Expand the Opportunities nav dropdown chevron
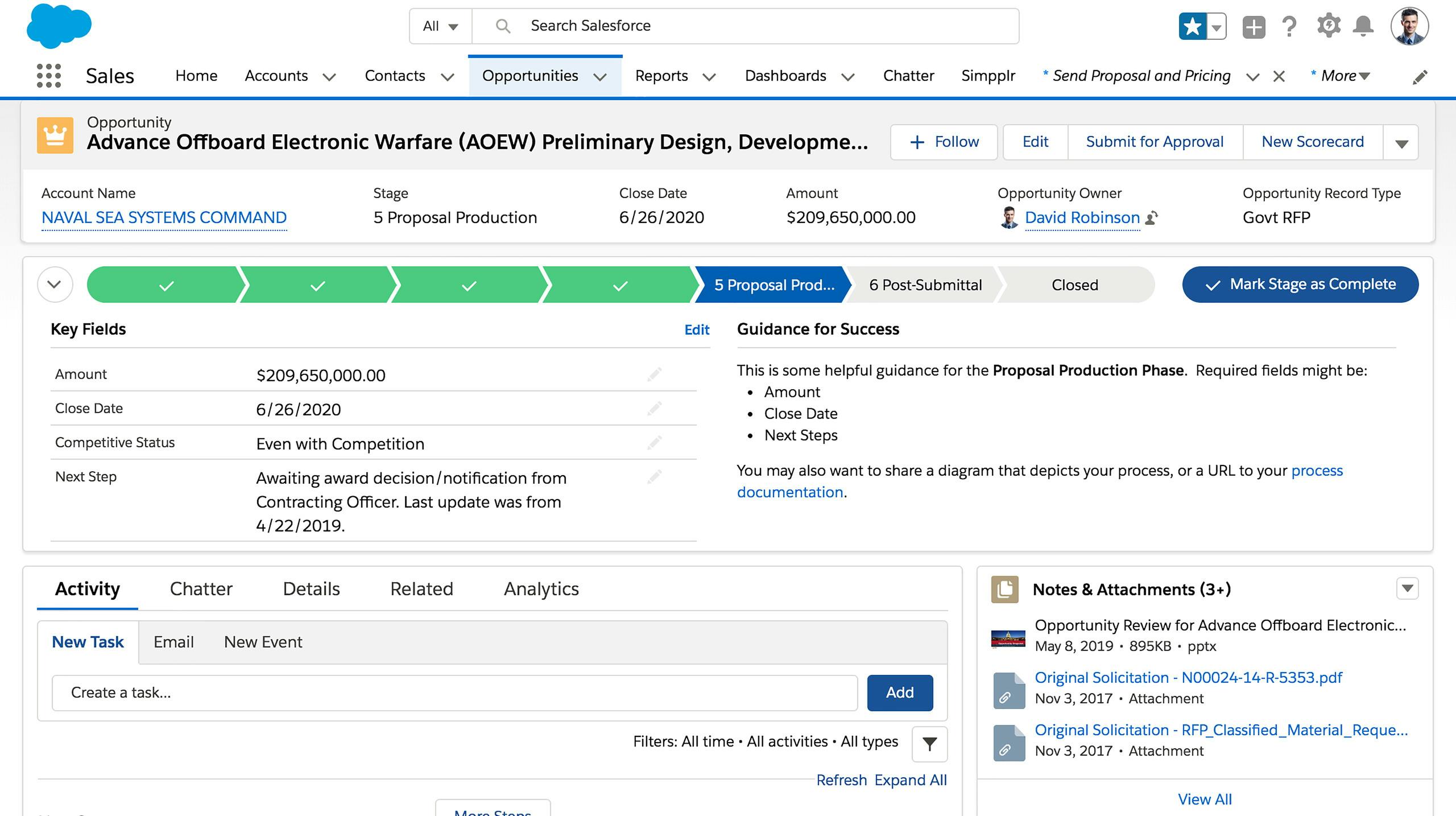 click(x=600, y=77)
